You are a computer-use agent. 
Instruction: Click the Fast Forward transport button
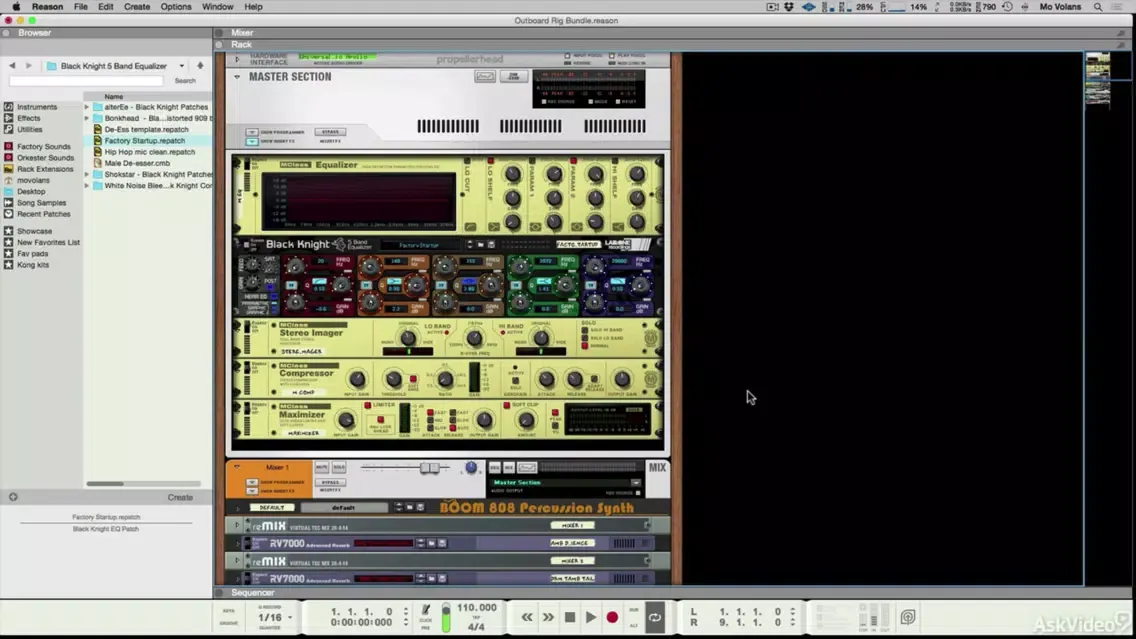pyautogui.click(x=548, y=617)
